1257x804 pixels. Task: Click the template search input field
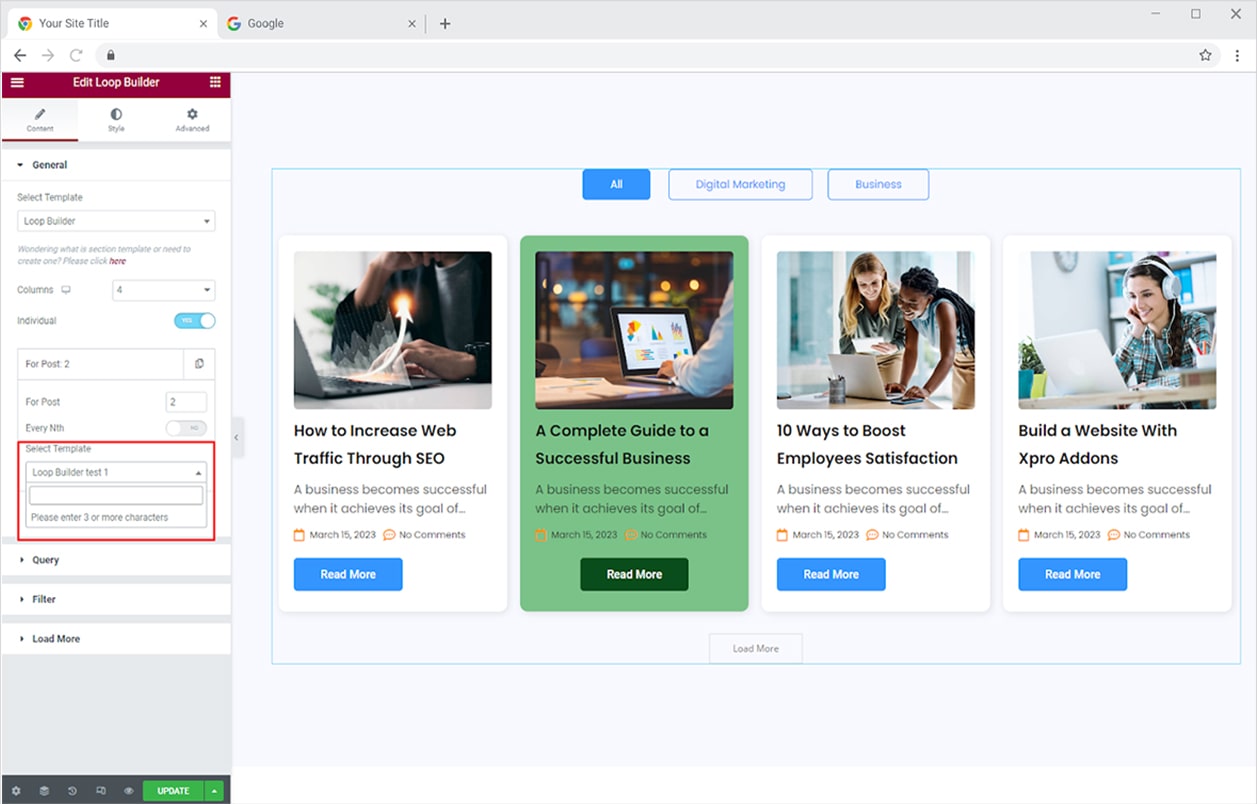tap(116, 496)
